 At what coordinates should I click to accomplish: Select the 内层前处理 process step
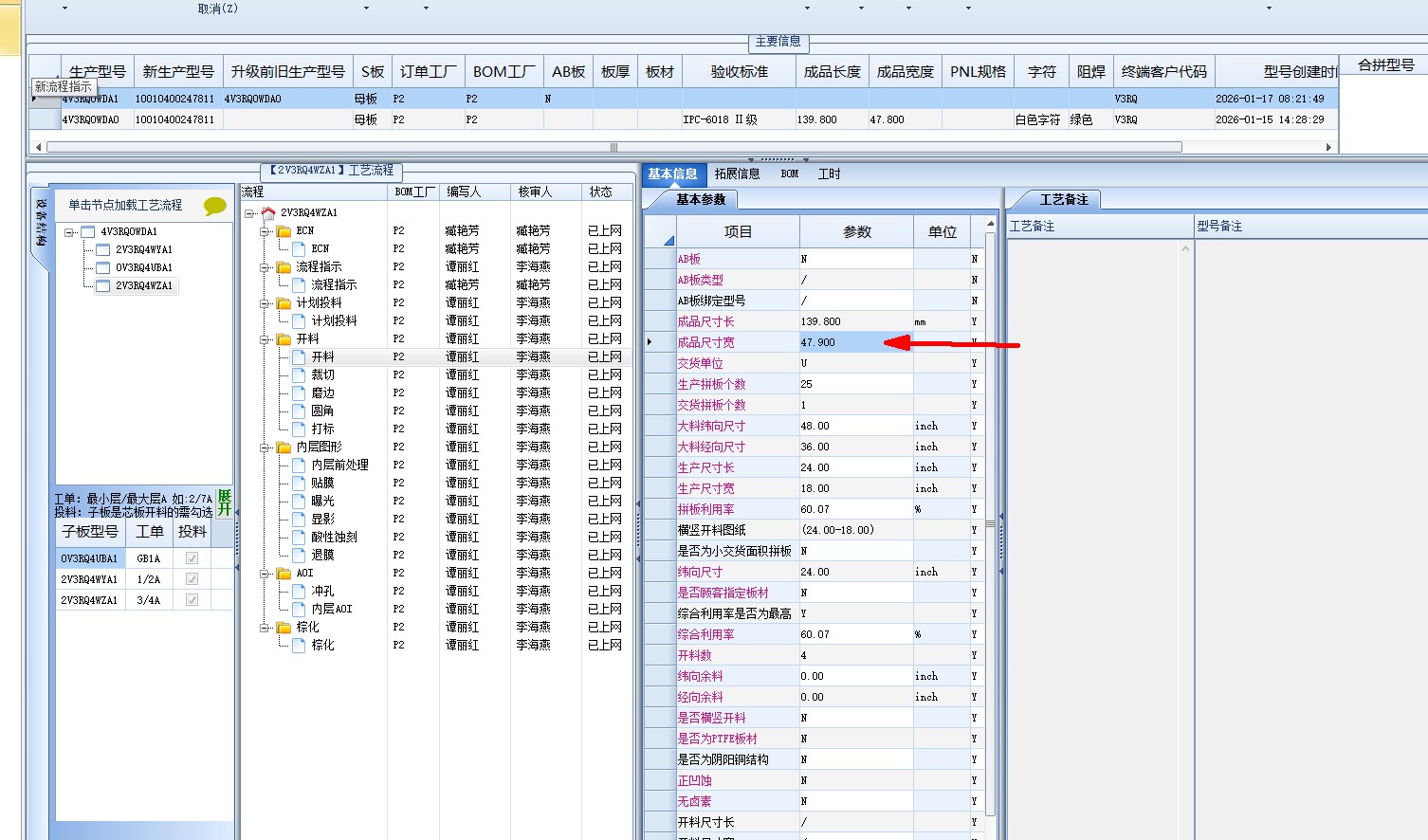pyautogui.click(x=339, y=466)
